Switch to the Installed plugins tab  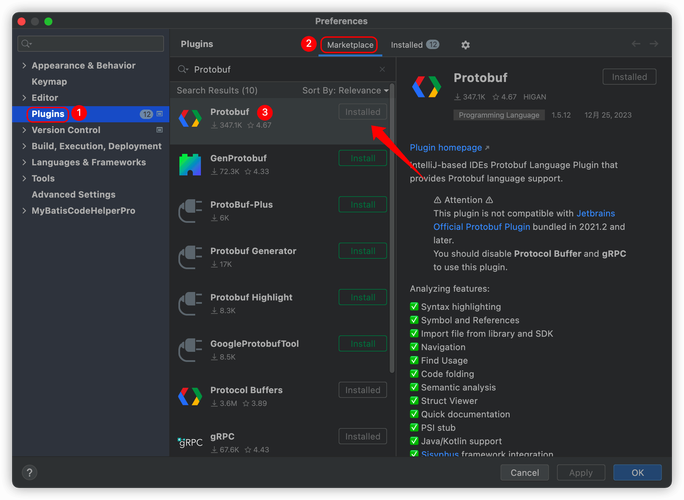click(414, 45)
